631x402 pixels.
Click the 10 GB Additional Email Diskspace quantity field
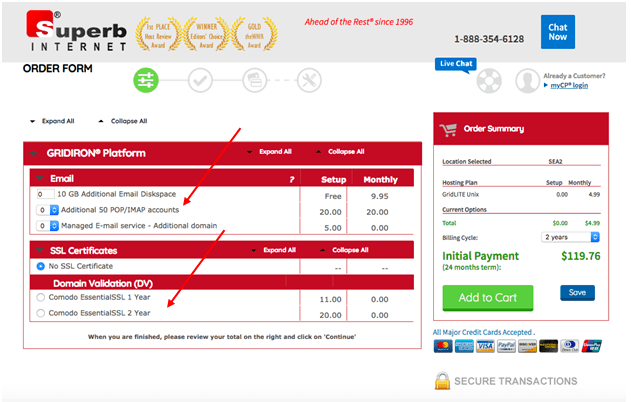[45, 194]
